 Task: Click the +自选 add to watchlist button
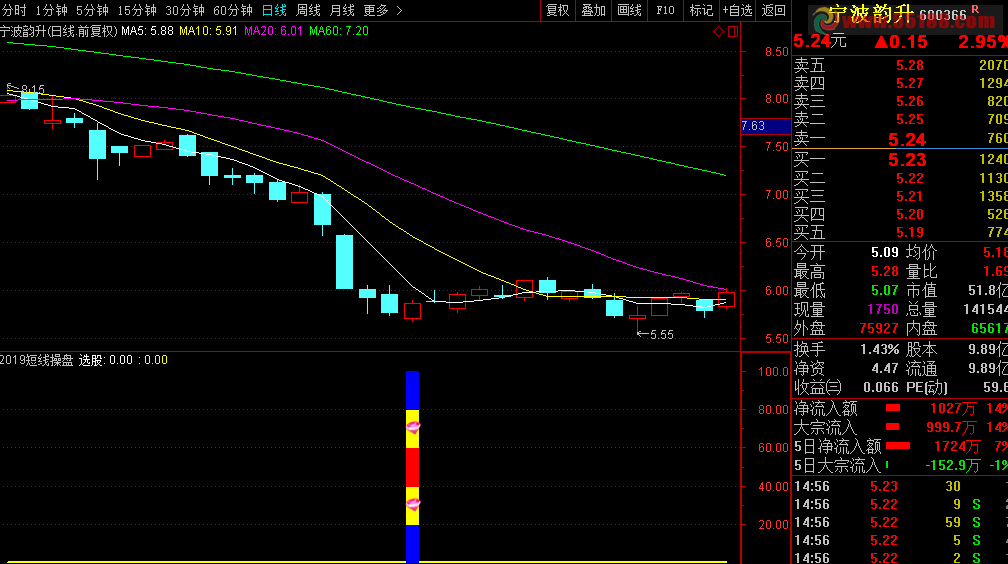coord(737,10)
